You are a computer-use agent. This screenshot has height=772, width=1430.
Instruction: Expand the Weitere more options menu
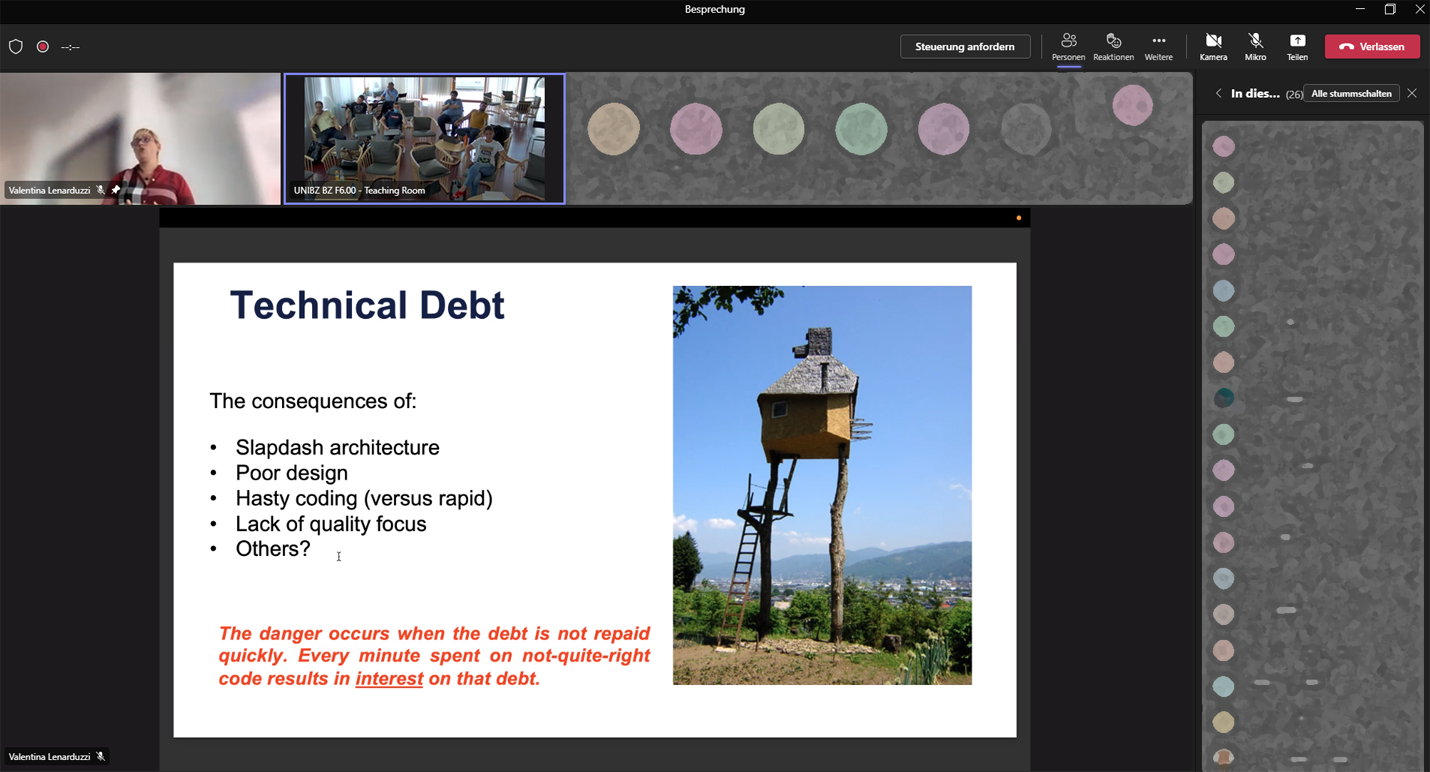pyautogui.click(x=1158, y=46)
